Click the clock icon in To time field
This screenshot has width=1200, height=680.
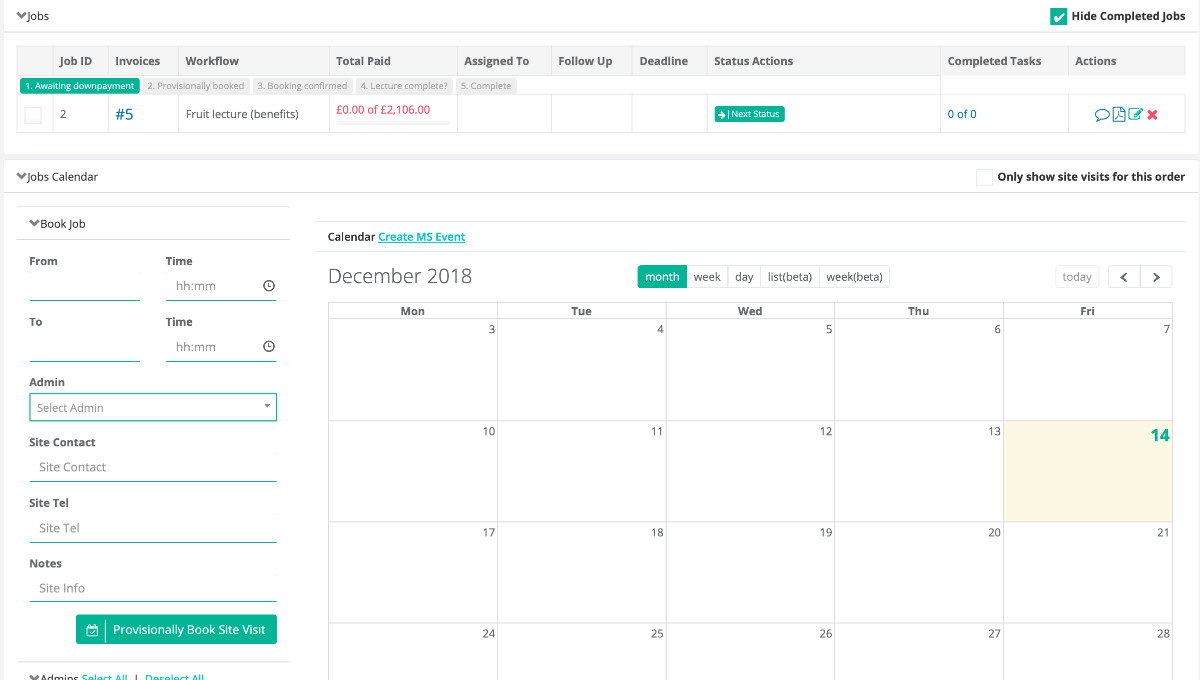point(269,347)
